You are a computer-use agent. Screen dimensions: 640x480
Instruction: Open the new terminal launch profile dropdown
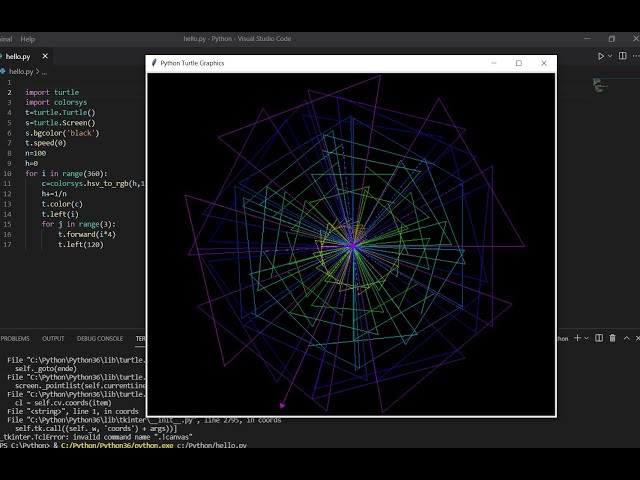tap(587, 338)
